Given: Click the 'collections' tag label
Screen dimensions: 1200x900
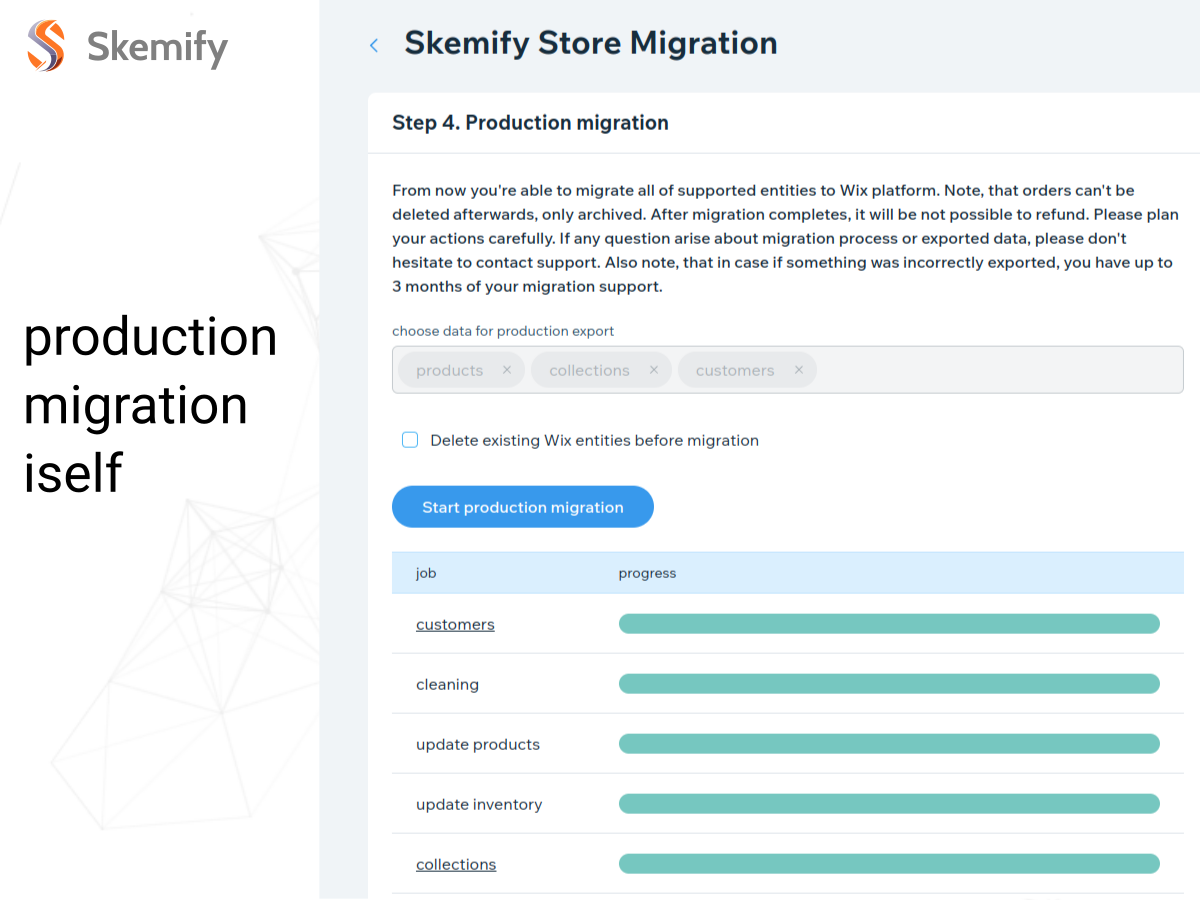Looking at the screenshot, I should (x=589, y=370).
